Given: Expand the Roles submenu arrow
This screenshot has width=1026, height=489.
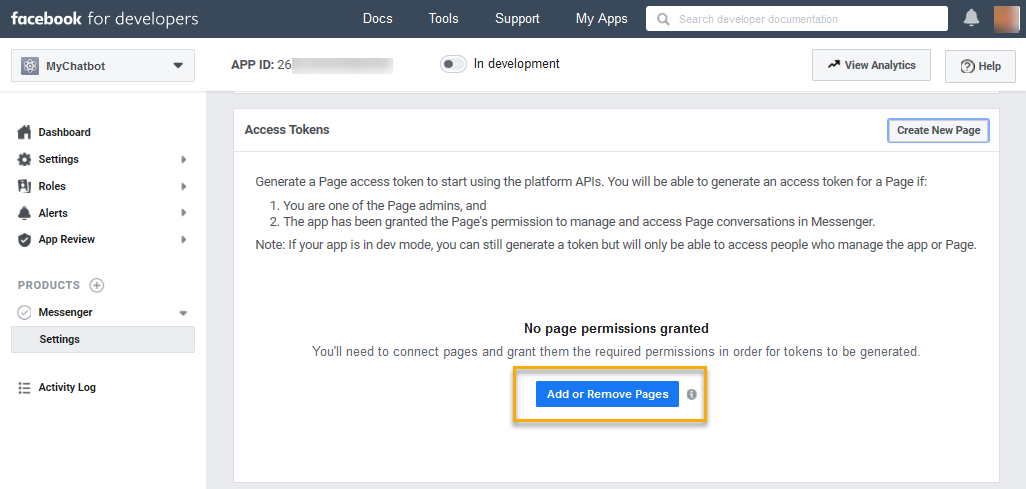Looking at the screenshot, I should (x=184, y=186).
